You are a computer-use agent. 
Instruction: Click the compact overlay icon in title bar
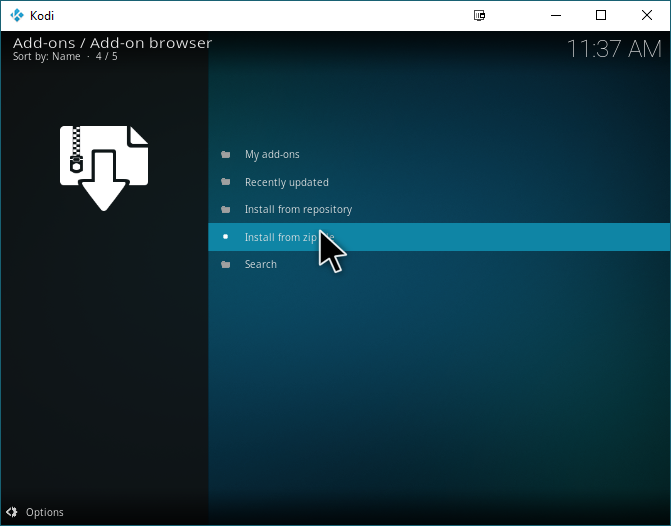click(x=479, y=15)
